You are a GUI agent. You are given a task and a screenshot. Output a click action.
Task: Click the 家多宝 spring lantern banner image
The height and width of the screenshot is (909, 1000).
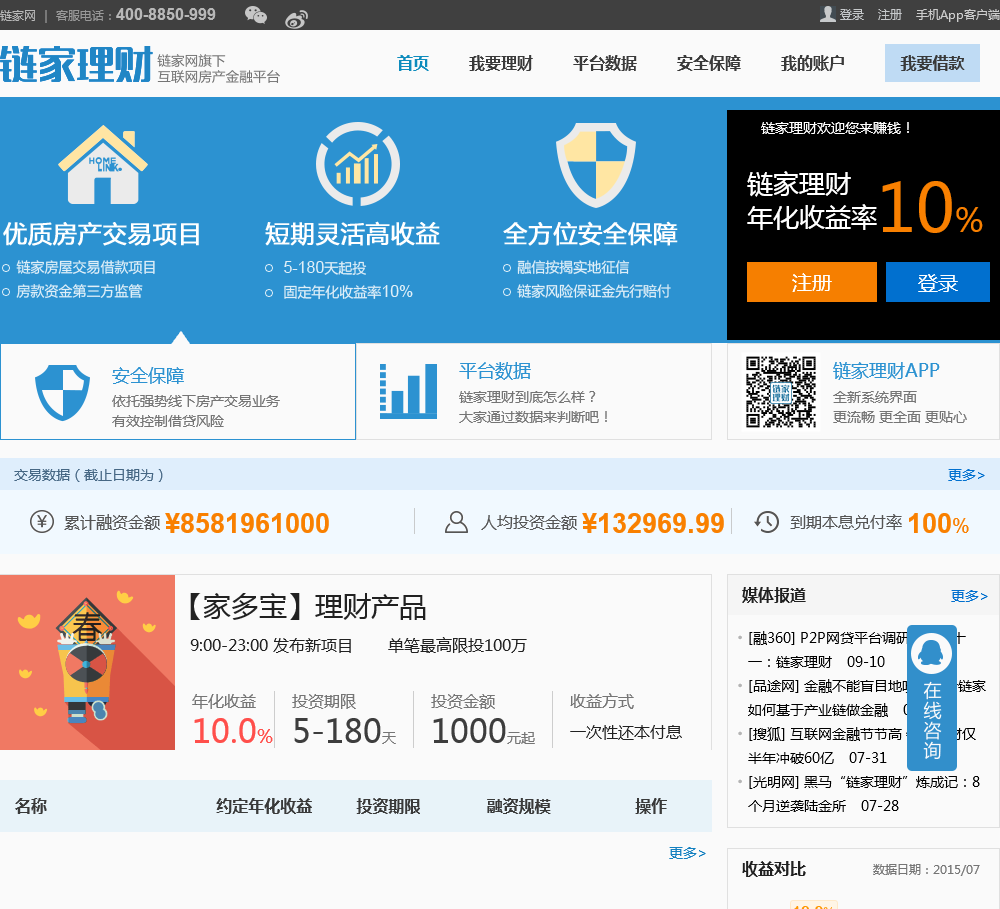coord(87,662)
